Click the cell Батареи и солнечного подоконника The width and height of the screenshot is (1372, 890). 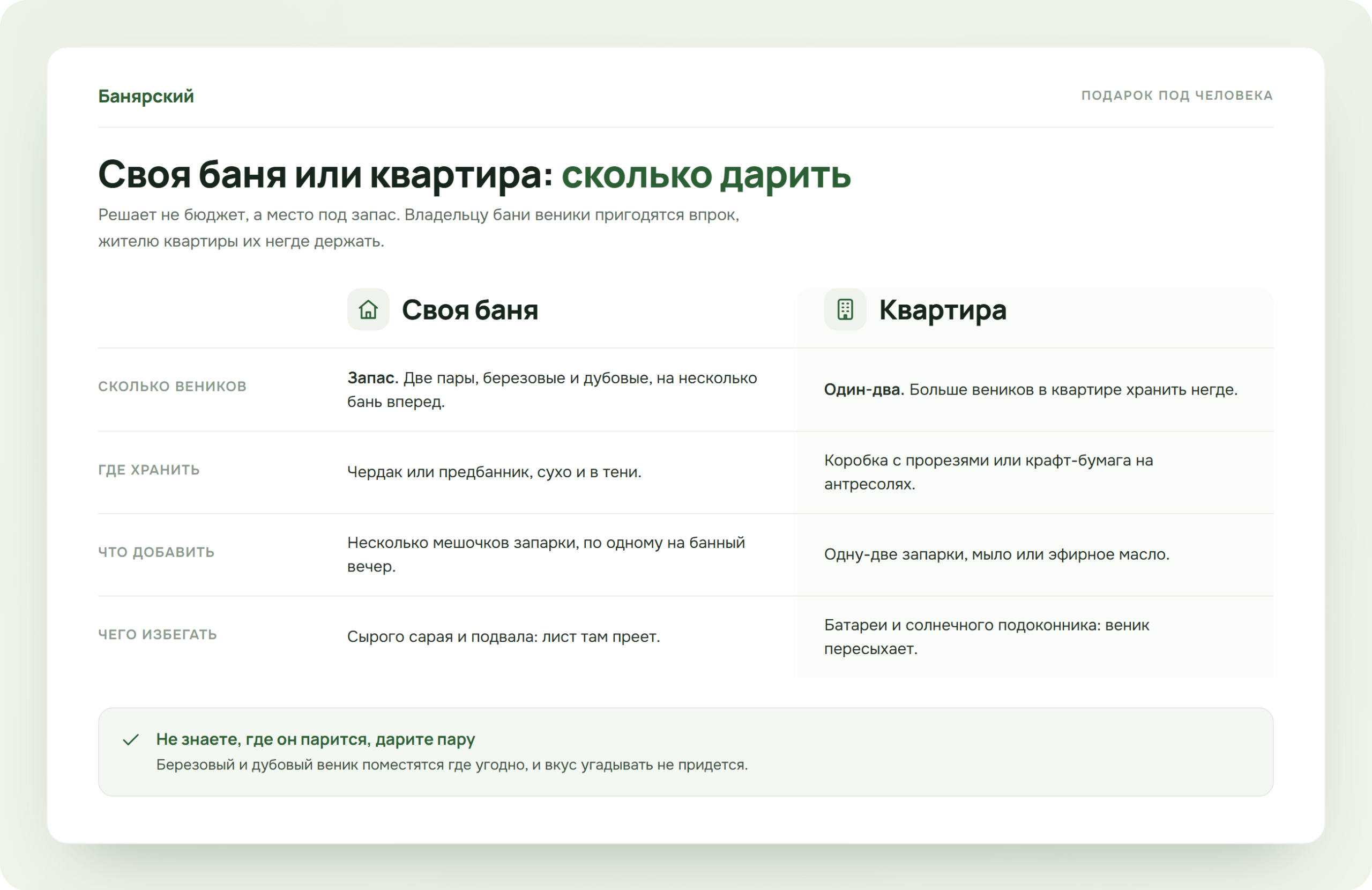tap(986, 637)
